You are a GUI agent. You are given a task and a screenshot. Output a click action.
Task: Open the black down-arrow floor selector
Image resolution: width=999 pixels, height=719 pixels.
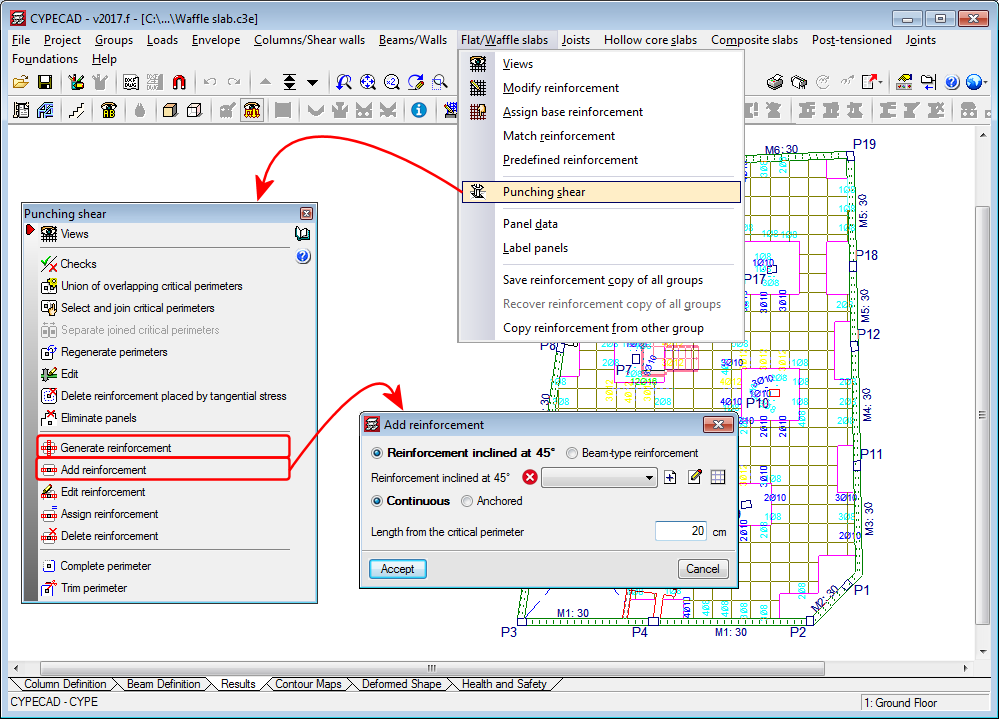(312, 82)
